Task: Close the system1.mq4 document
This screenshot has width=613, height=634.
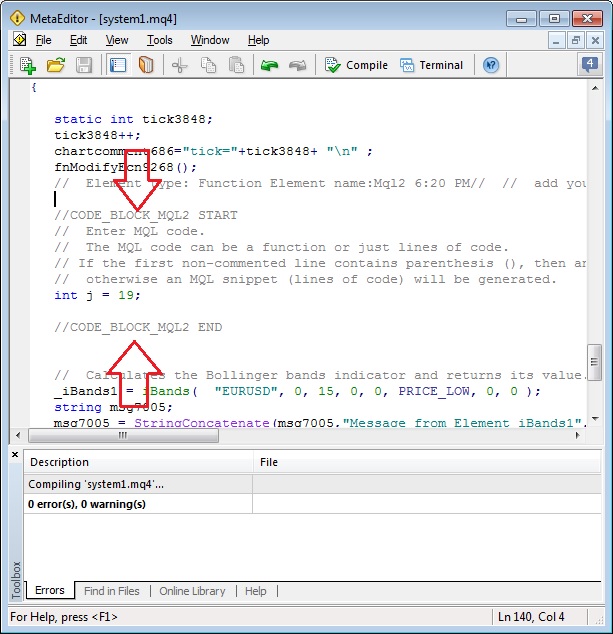Action: (x=595, y=40)
